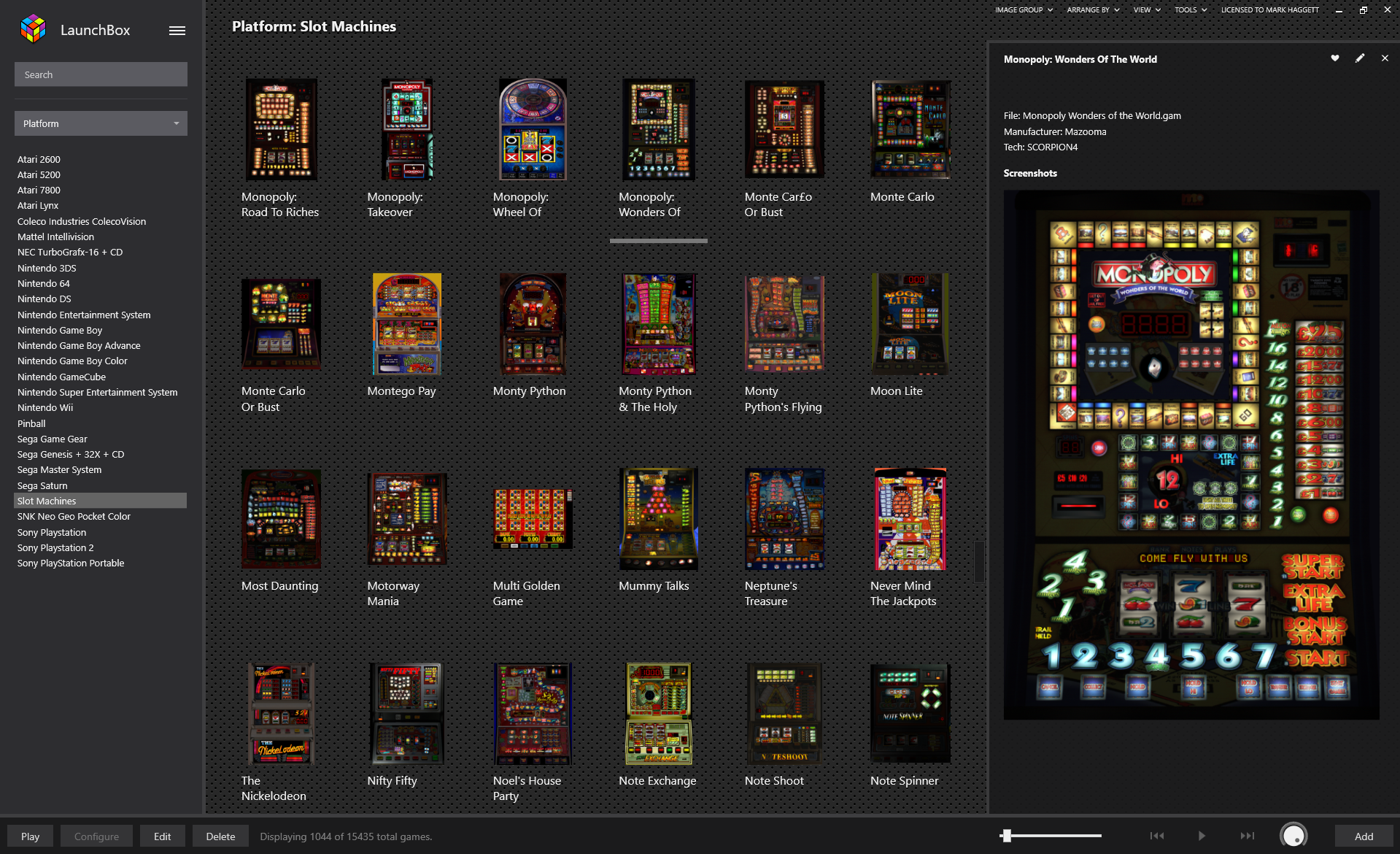The width and height of the screenshot is (1400, 854).
Task: Open the hamburger menu next to LaunchBox
Action: [177, 31]
